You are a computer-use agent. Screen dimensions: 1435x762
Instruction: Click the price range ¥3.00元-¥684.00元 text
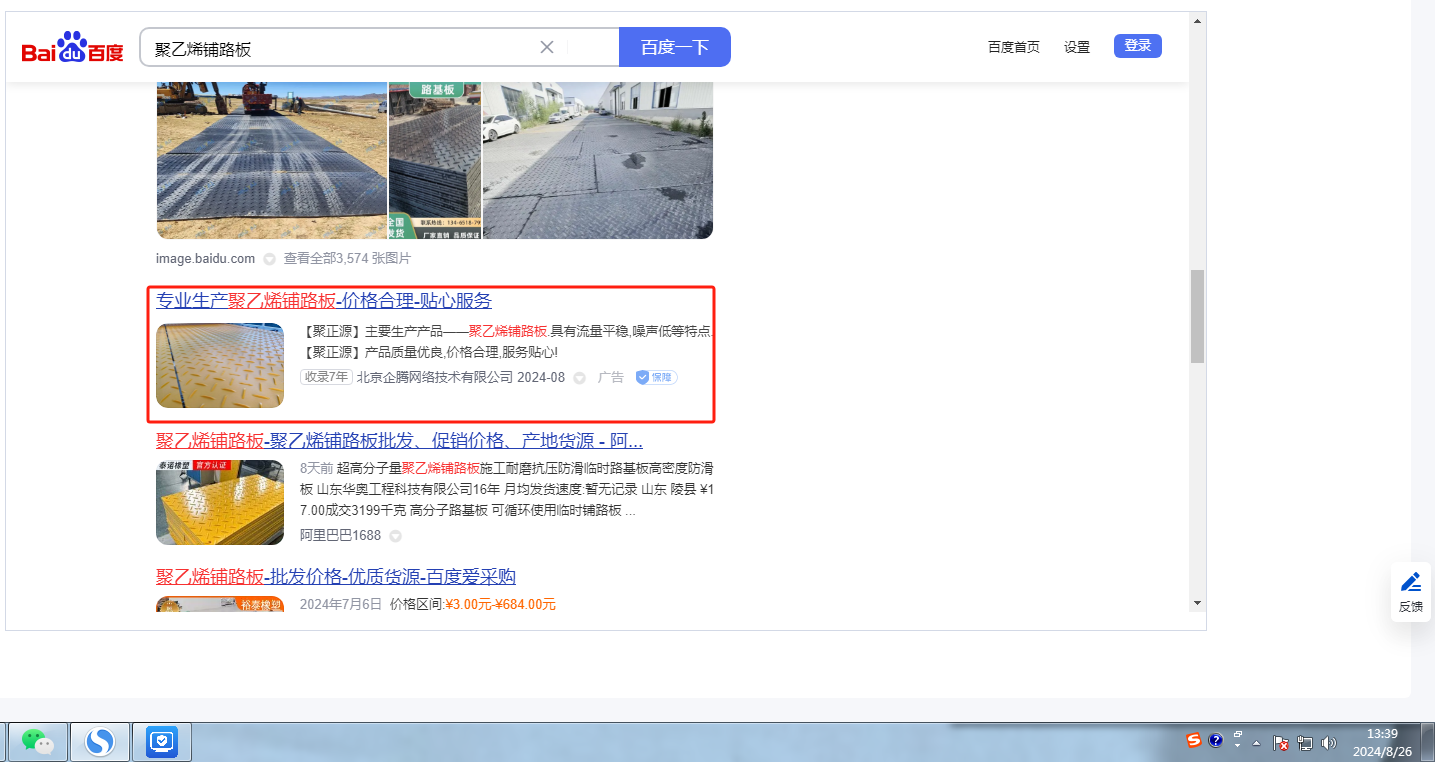click(x=500, y=604)
